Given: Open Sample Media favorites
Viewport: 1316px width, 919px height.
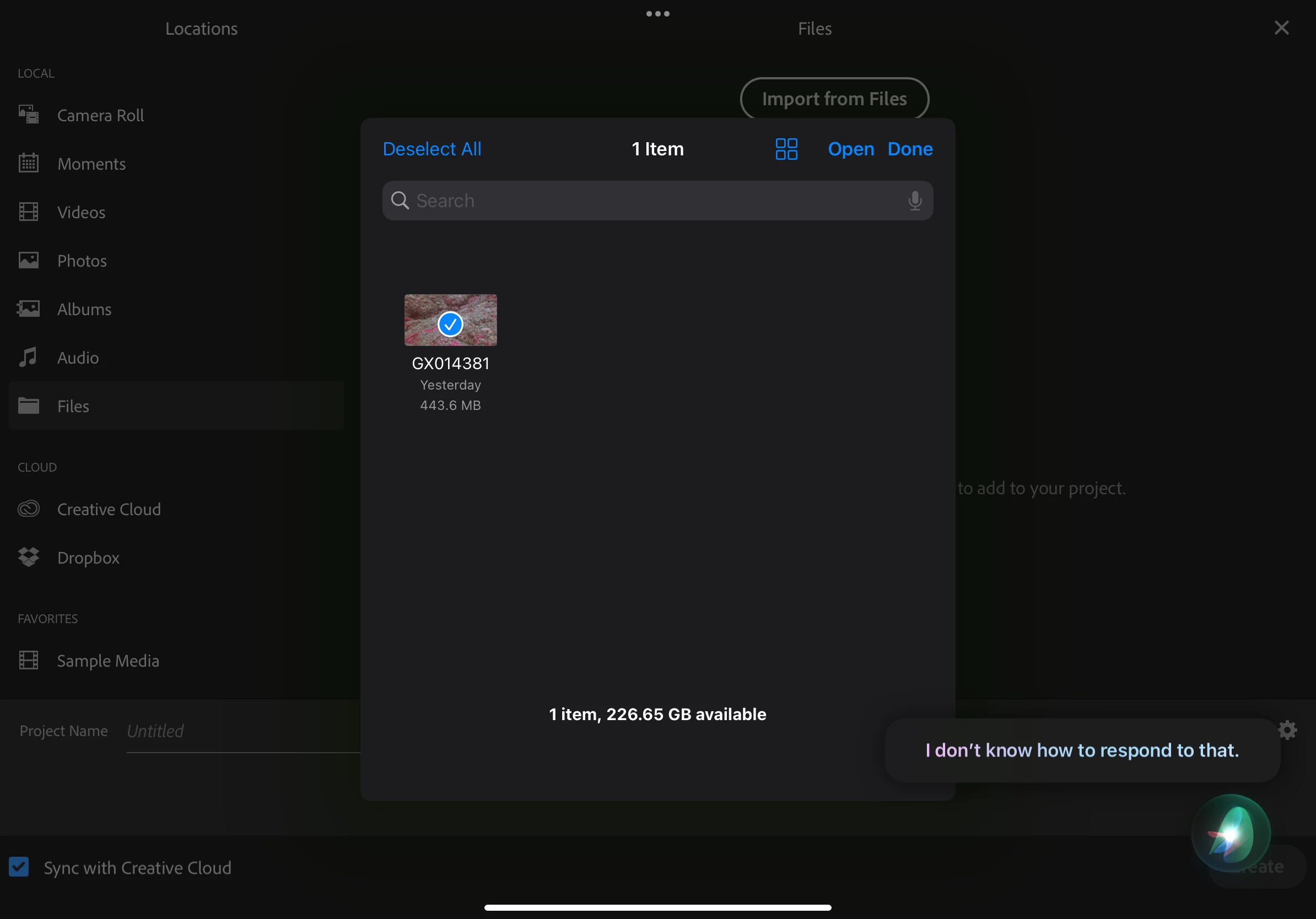Looking at the screenshot, I should click(108, 661).
